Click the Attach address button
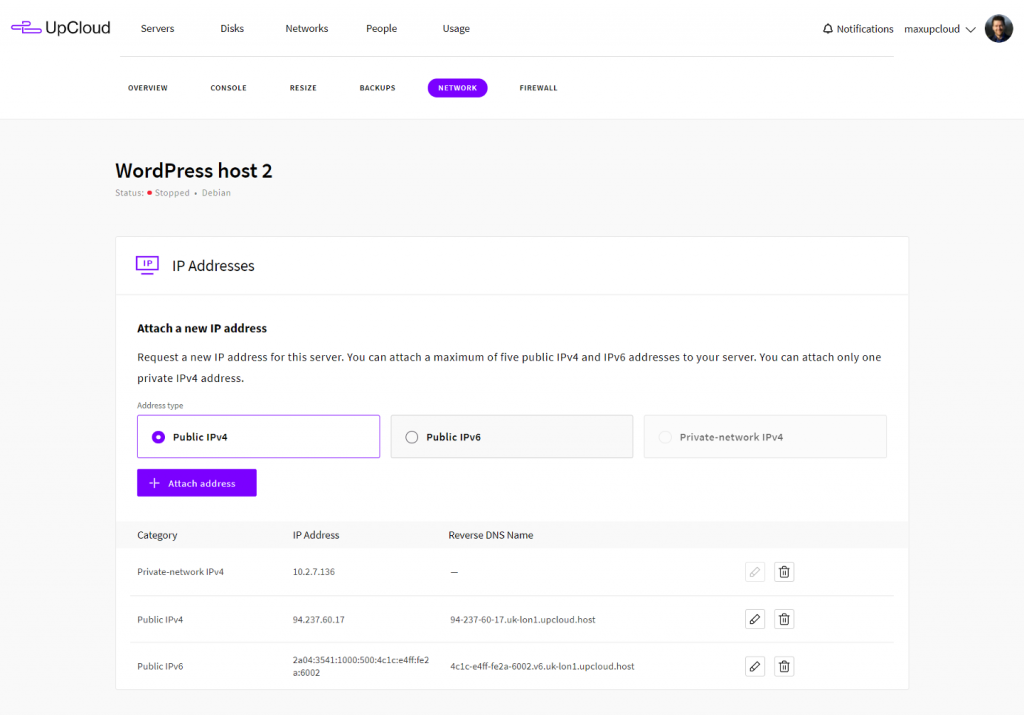This screenshot has width=1024, height=715. click(x=196, y=482)
